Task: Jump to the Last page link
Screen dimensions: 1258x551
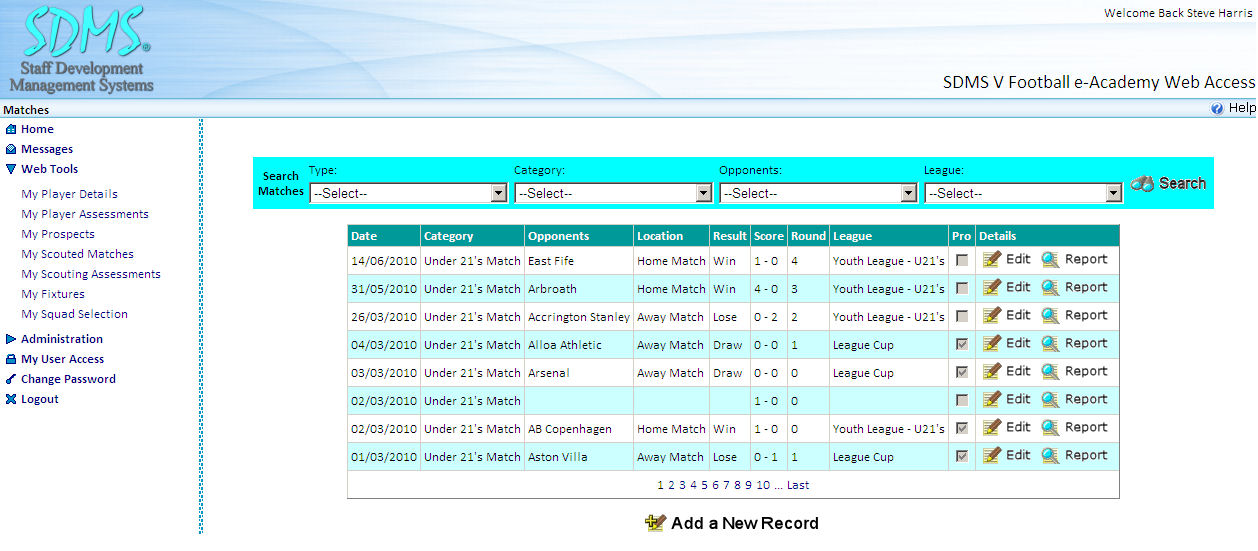Action: pos(798,485)
